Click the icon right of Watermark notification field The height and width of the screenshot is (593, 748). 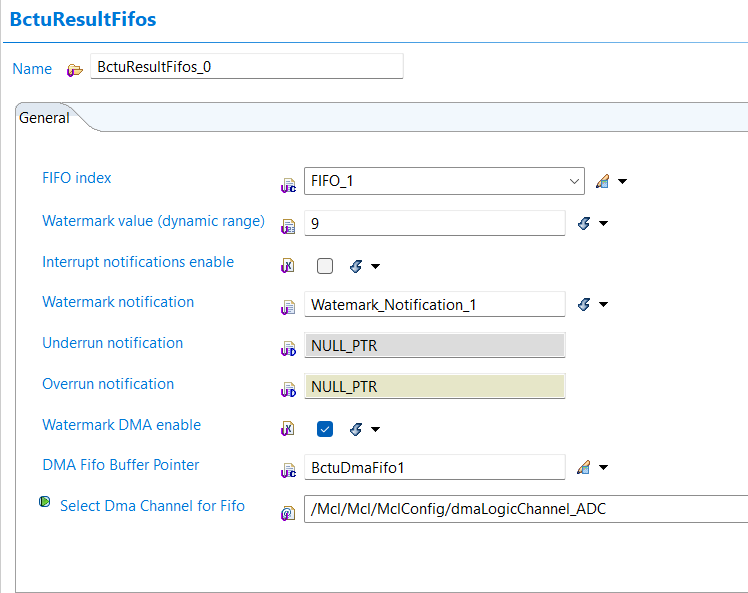pos(585,305)
